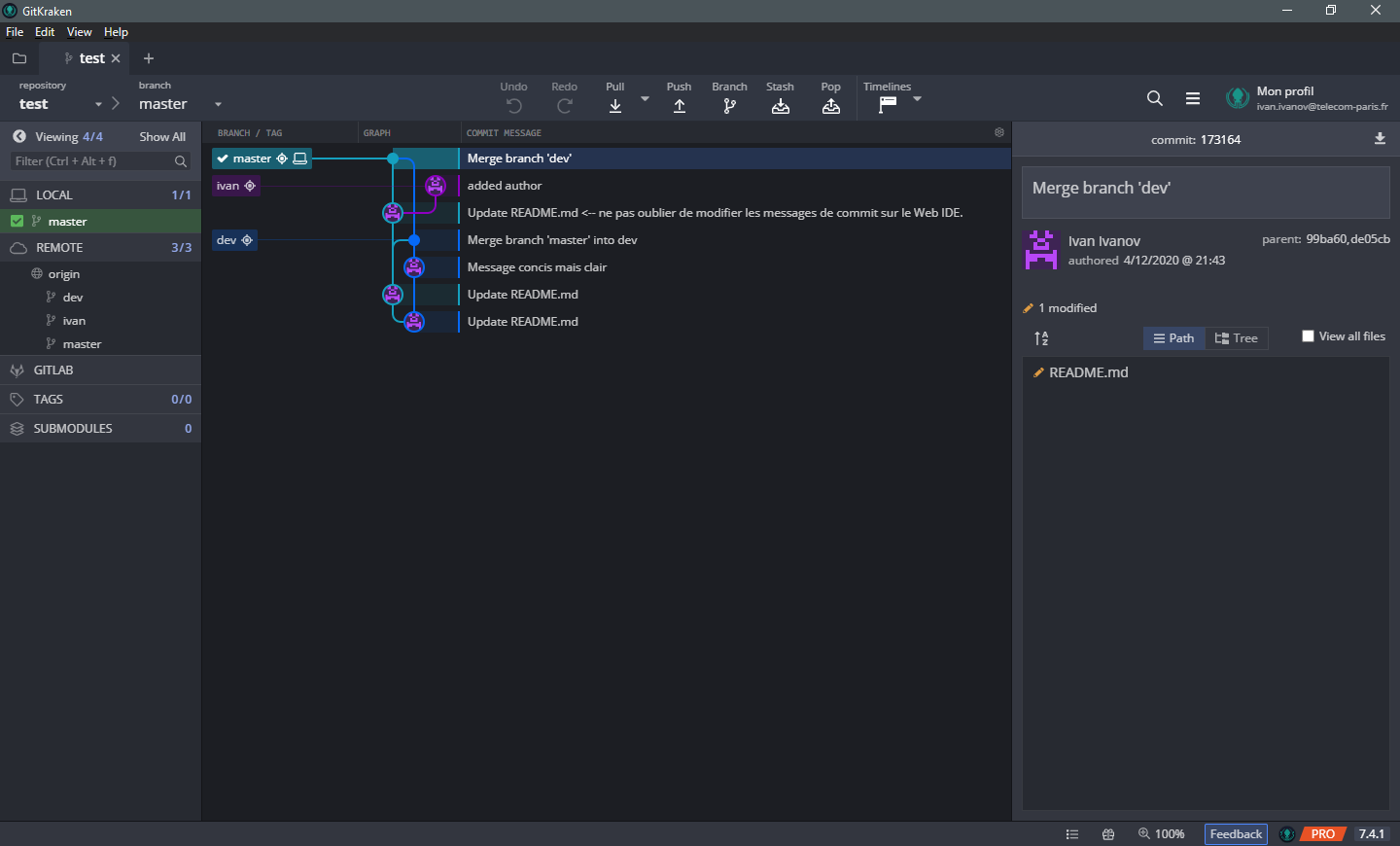Download the commit patch icon beside commit 173164

tap(1380, 139)
